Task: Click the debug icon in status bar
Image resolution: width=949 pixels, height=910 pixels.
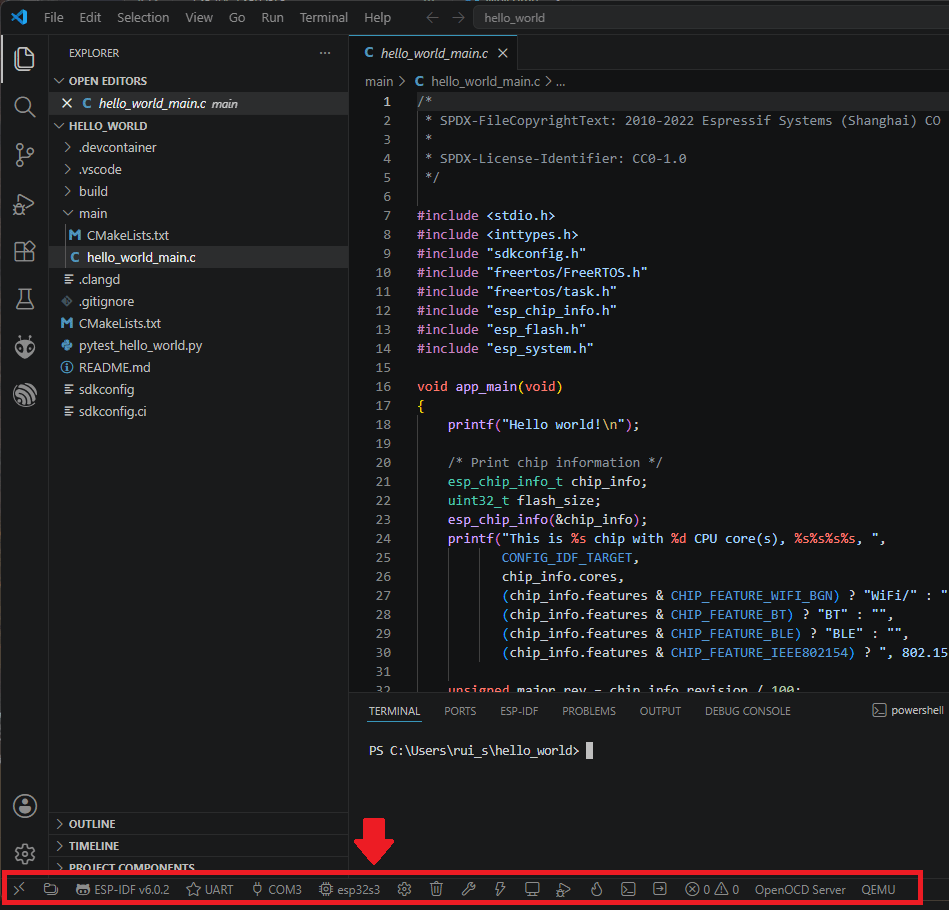Action: click(x=563, y=889)
